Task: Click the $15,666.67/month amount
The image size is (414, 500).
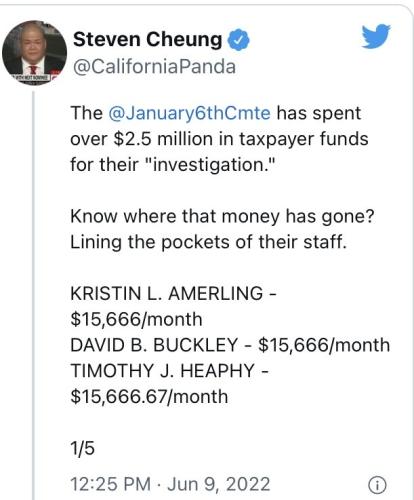Action: tap(149, 397)
